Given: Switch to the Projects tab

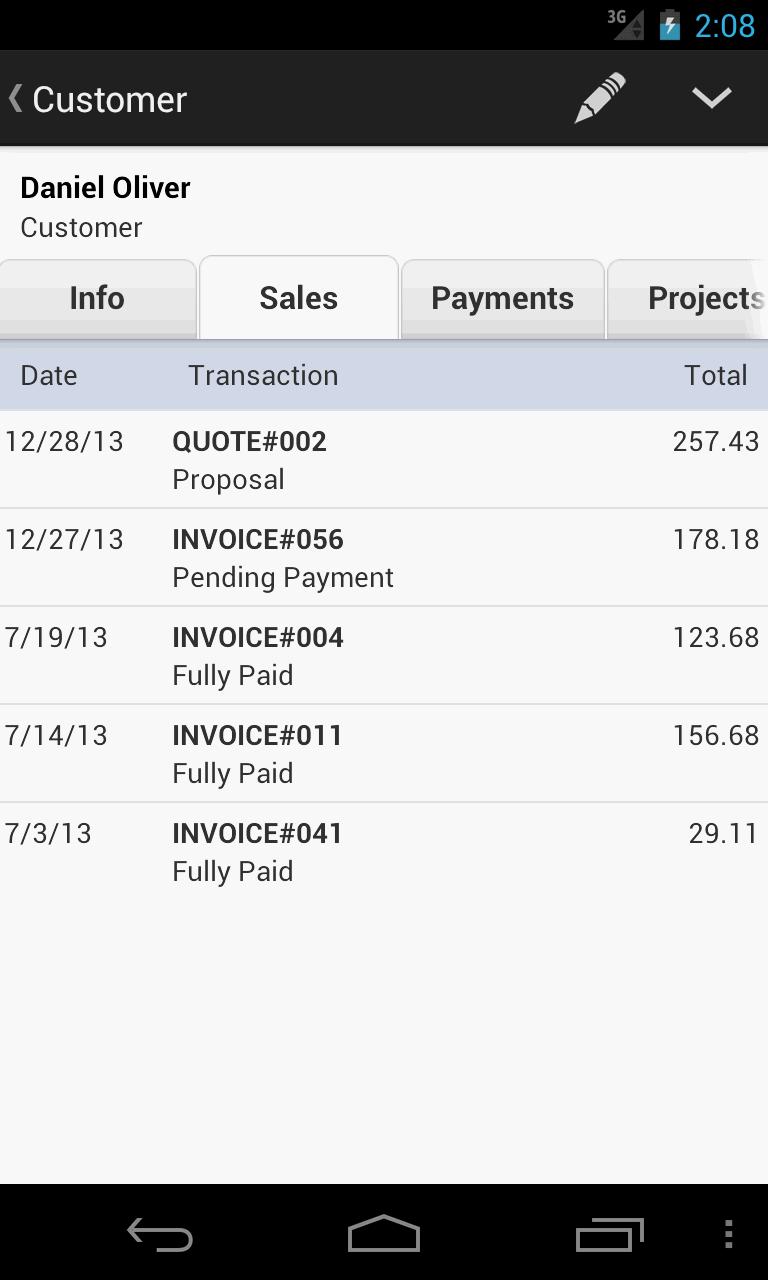Looking at the screenshot, I should point(700,298).
